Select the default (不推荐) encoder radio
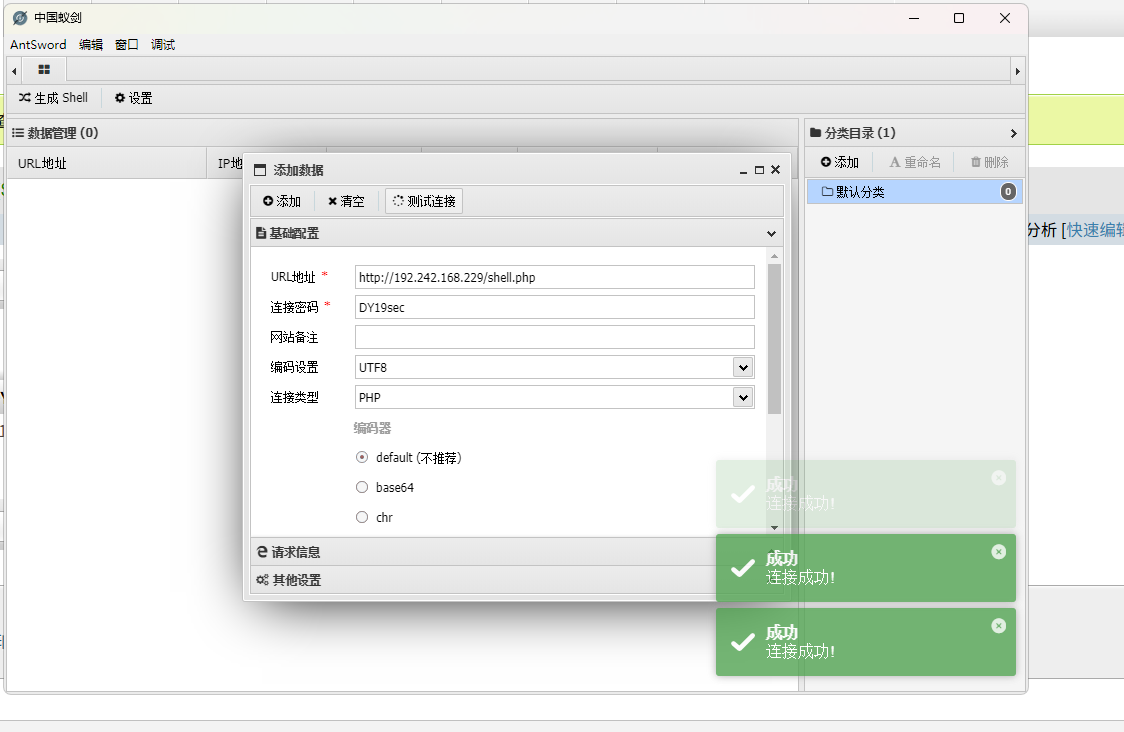Image resolution: width=1124 pixels, height=732 pixels. (x=362, y=457)
